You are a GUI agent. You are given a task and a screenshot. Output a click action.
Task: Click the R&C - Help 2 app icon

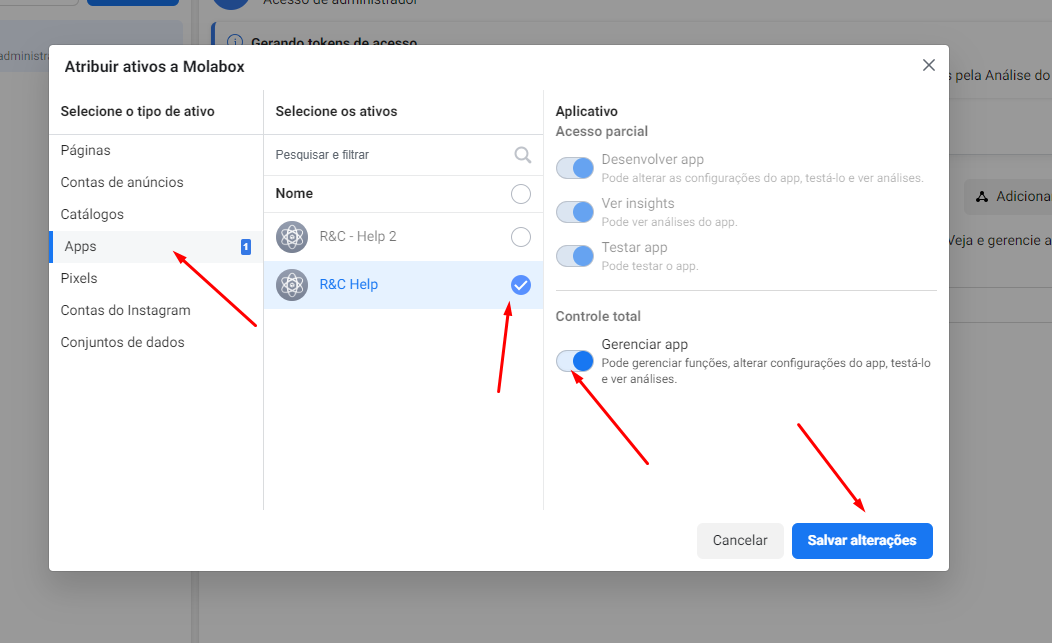pyautogui.click(x=292, y=237)
